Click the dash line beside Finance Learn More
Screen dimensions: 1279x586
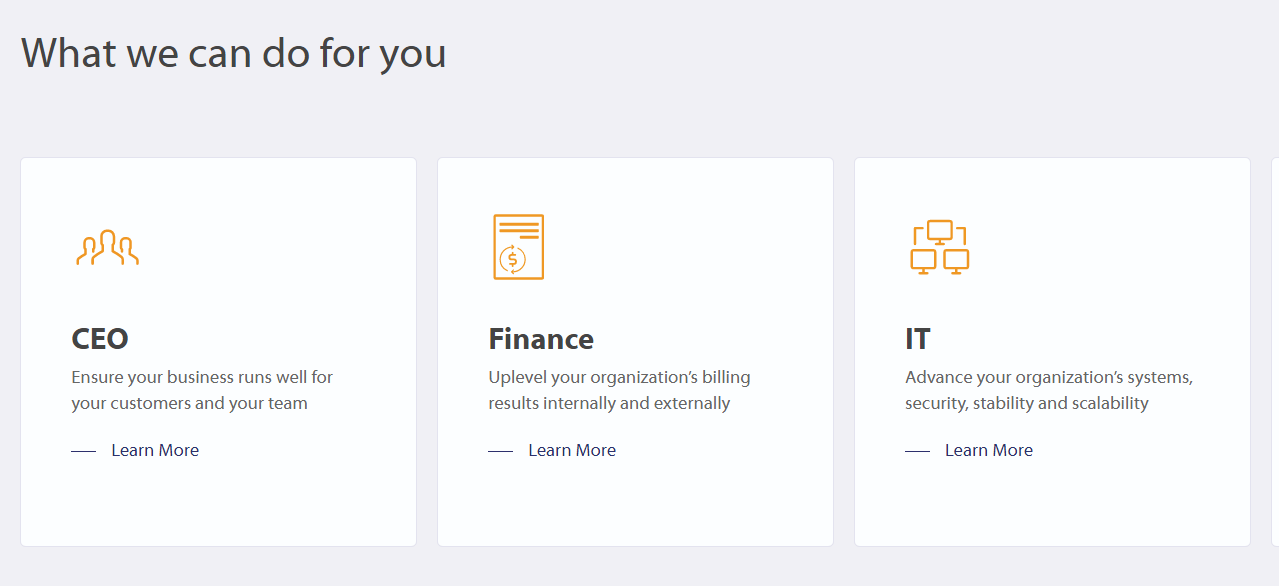501,451
